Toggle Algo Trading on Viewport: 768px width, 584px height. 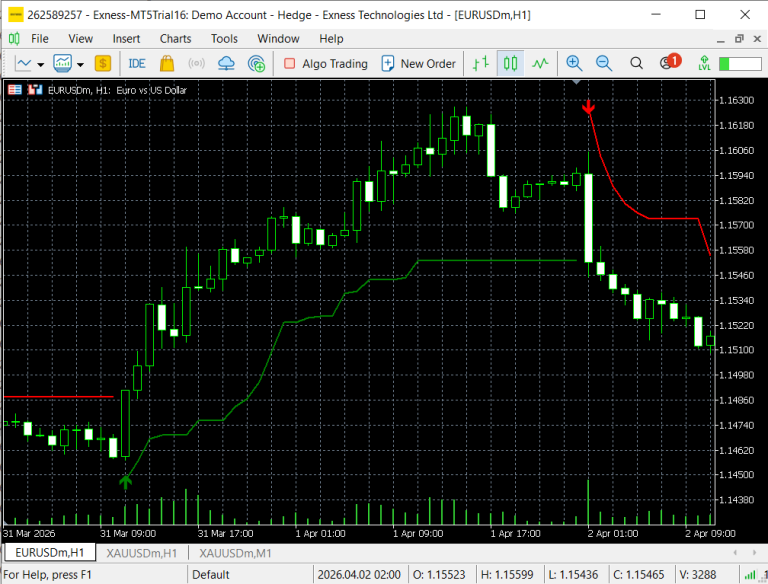(x=326, y=64)
